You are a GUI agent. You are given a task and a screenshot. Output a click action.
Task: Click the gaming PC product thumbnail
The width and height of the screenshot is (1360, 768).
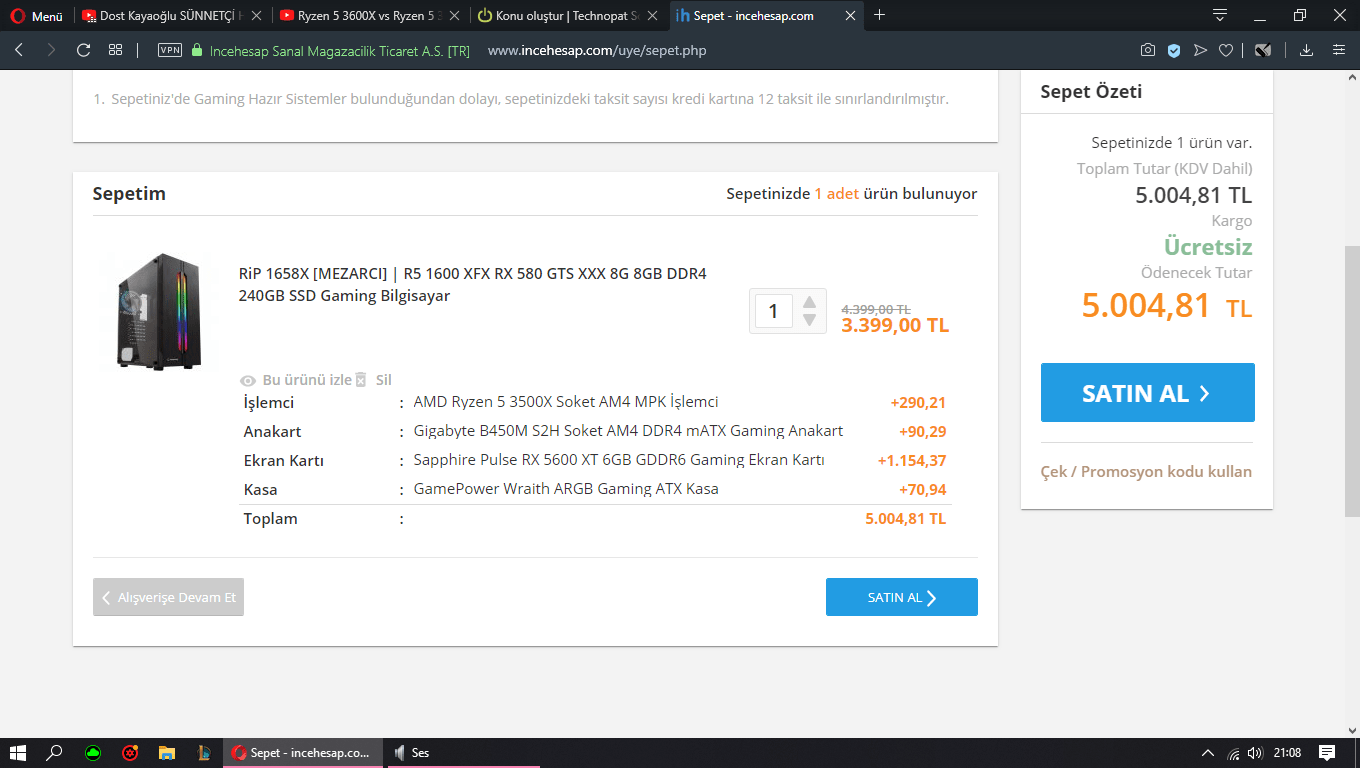[x=158, y=311]
